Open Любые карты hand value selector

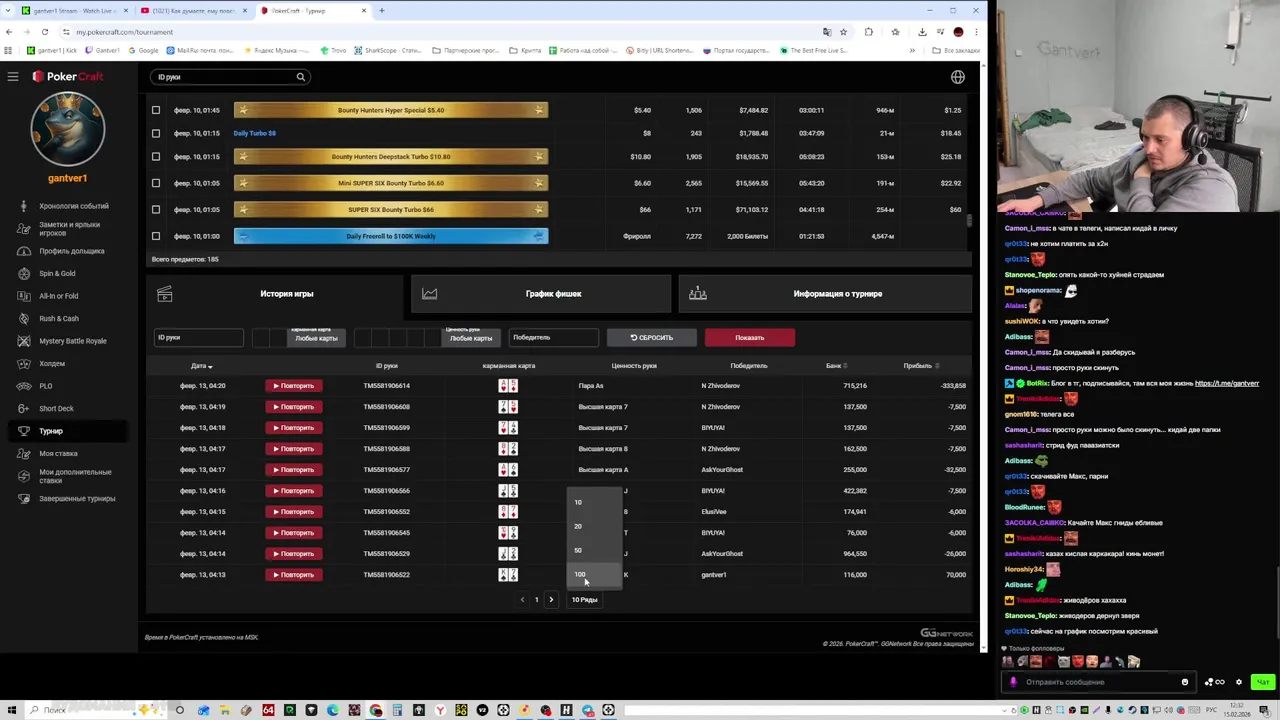[470, 338]
